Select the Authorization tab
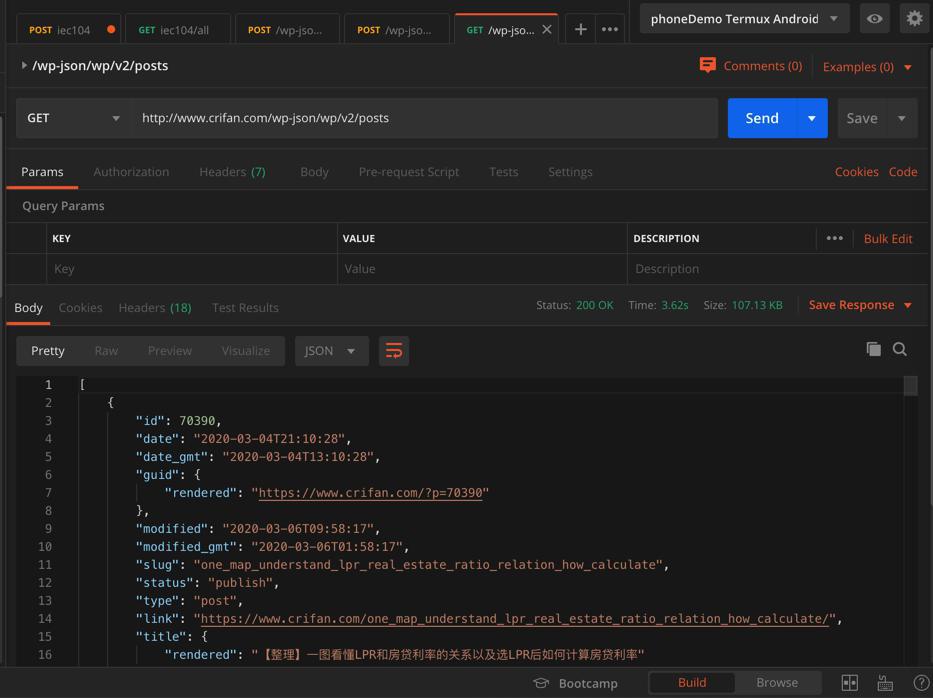The width and height of the screenshot is (933, 698). tap(131, 172)
